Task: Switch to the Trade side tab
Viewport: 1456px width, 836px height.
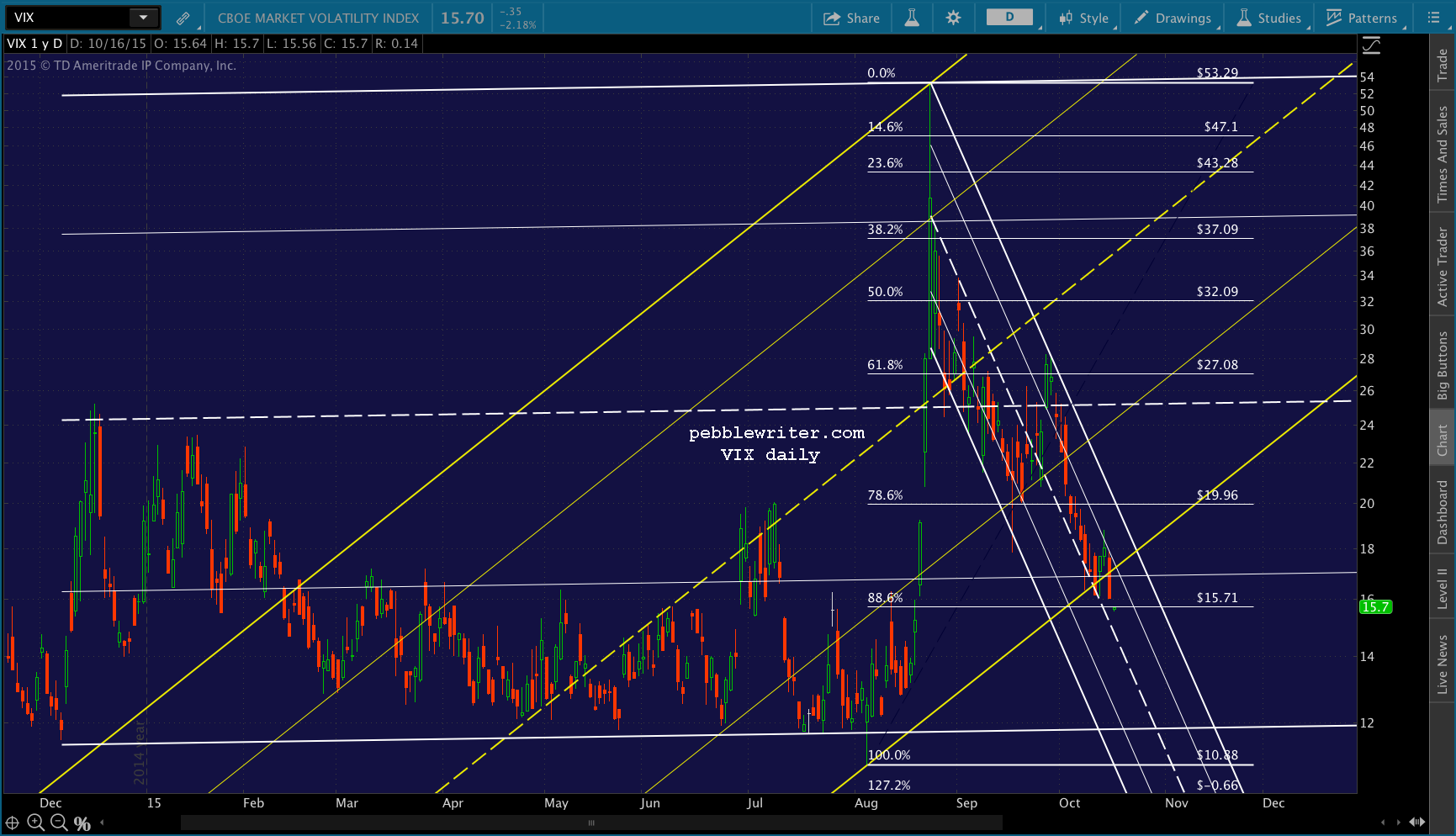Action: [1443, 66]
